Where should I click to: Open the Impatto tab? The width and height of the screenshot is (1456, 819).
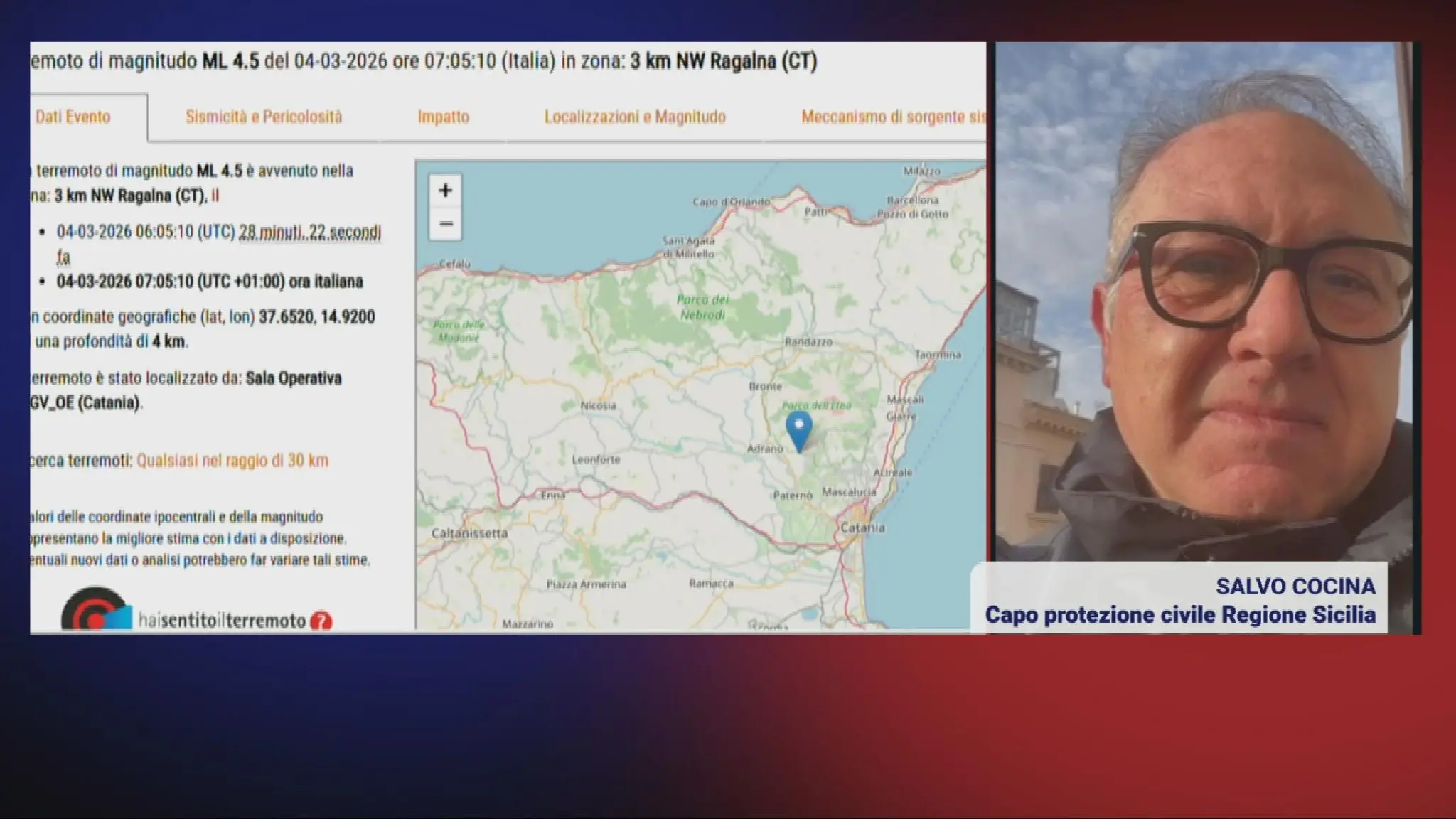[443, 117]
